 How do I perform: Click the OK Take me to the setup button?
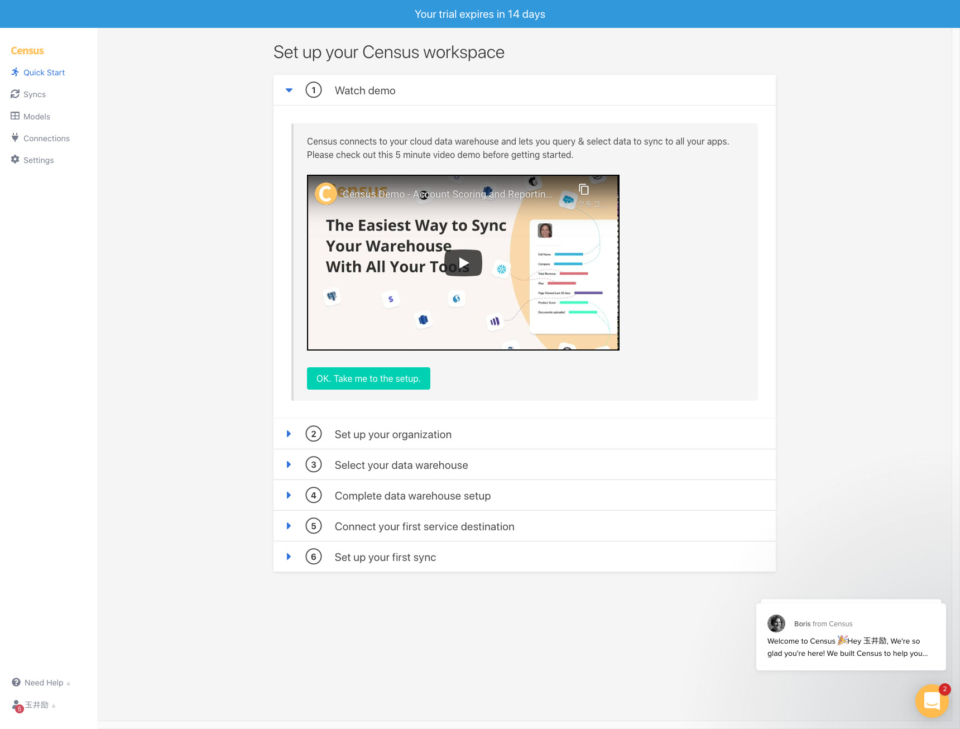coord(368,378)
